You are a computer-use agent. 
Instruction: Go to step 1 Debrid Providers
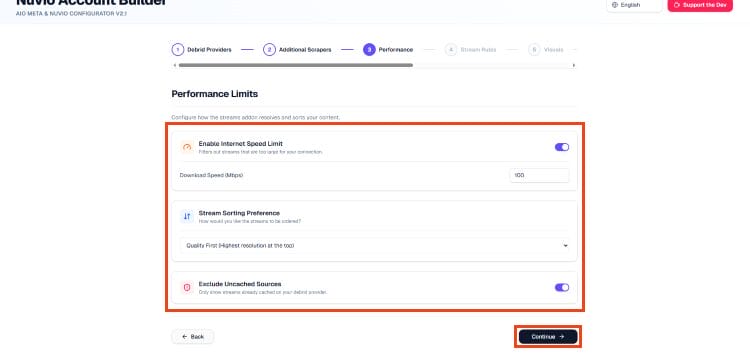tap(201, 50)
